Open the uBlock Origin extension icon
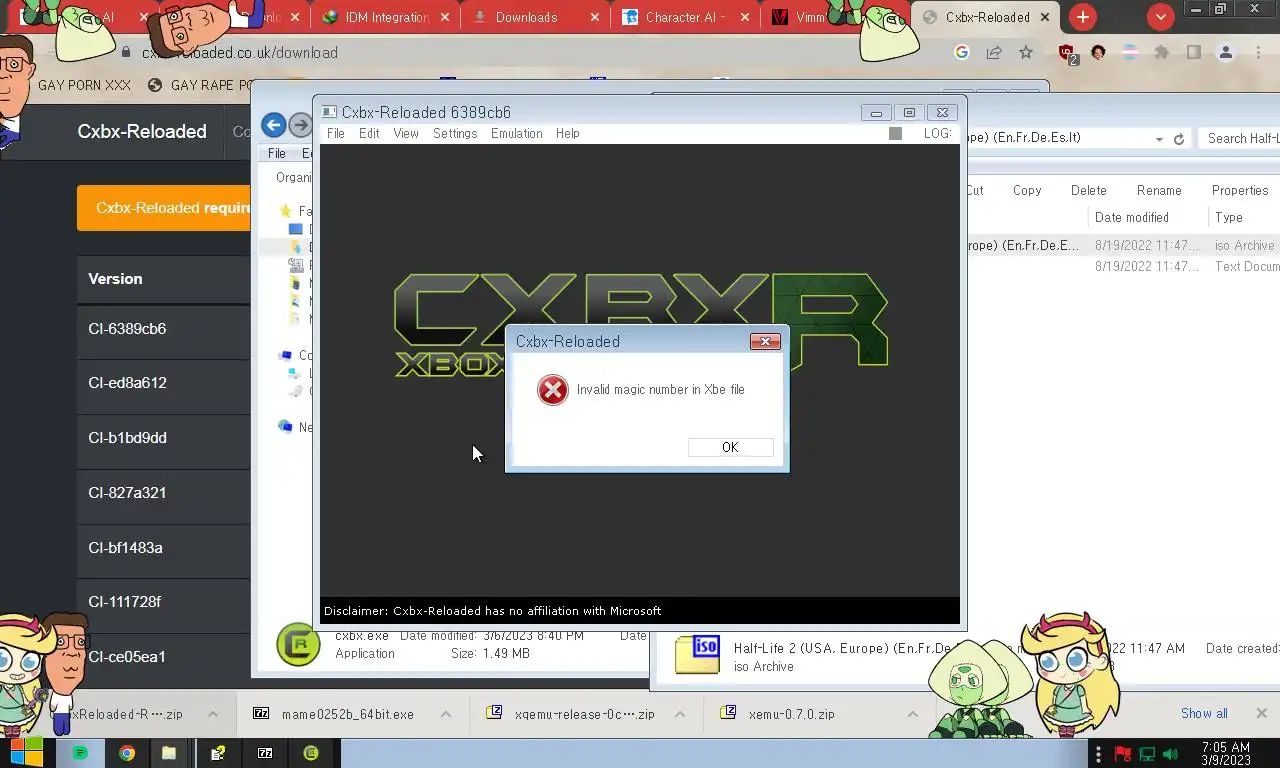 1067,53
